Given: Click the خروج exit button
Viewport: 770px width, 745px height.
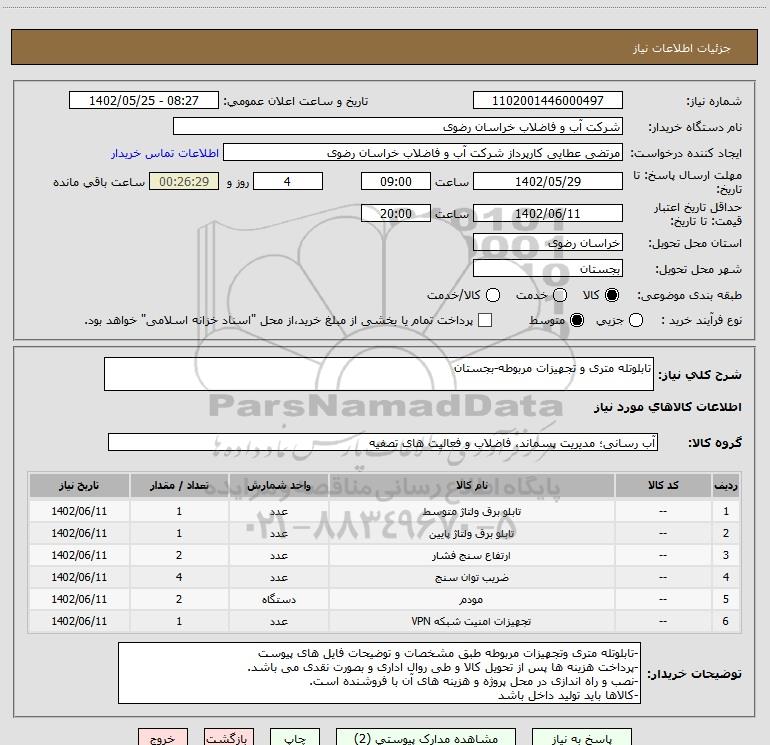Looking at the screenshot, I should tap(163, 738).
